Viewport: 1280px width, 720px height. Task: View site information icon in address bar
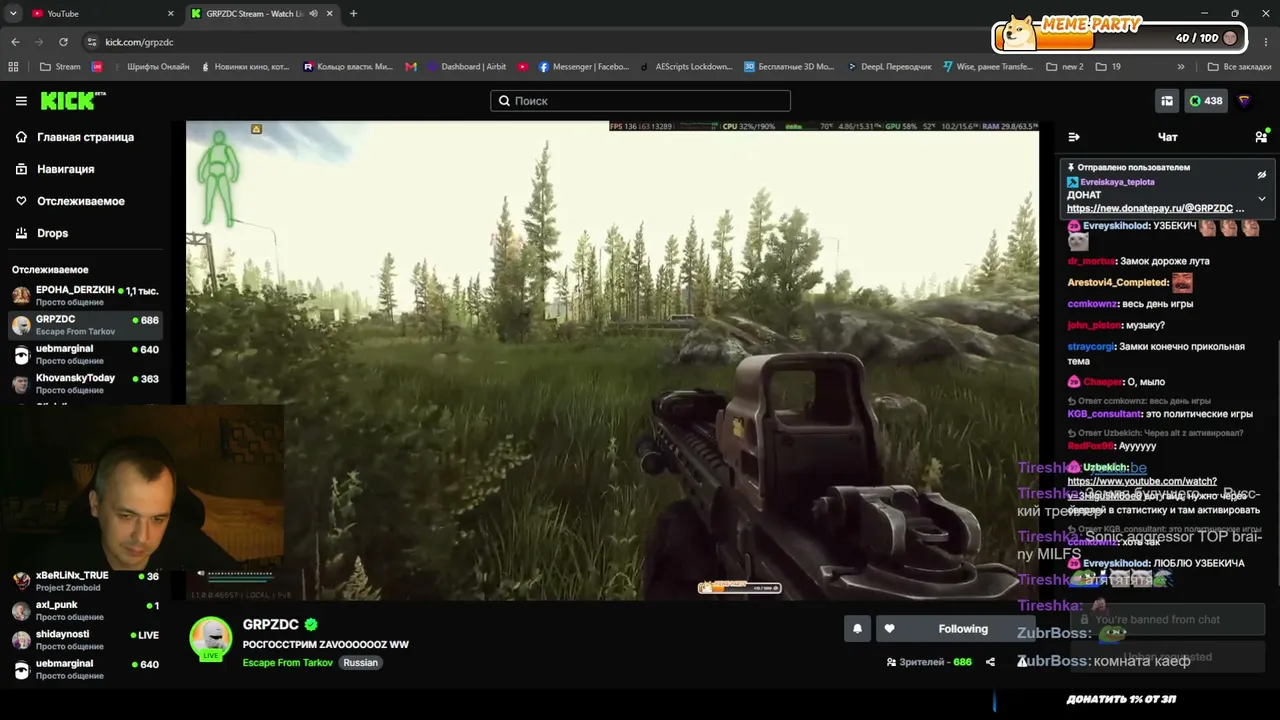[x=92, y=42]
